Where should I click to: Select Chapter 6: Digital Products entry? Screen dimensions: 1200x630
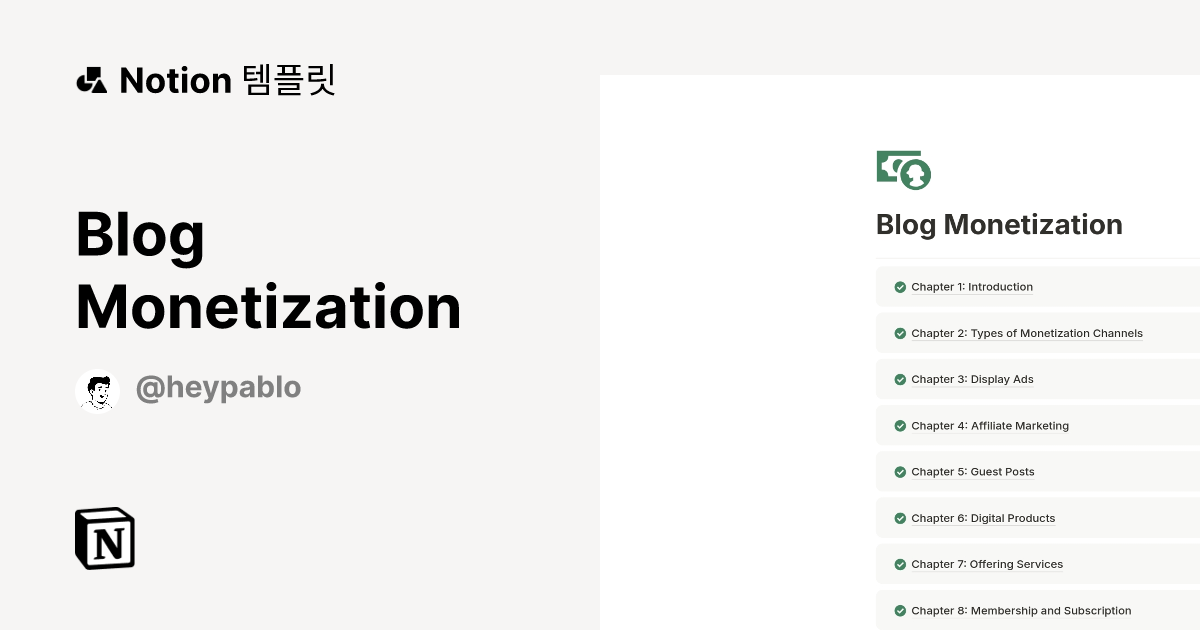pyautogui.click(x=983, y=519)
